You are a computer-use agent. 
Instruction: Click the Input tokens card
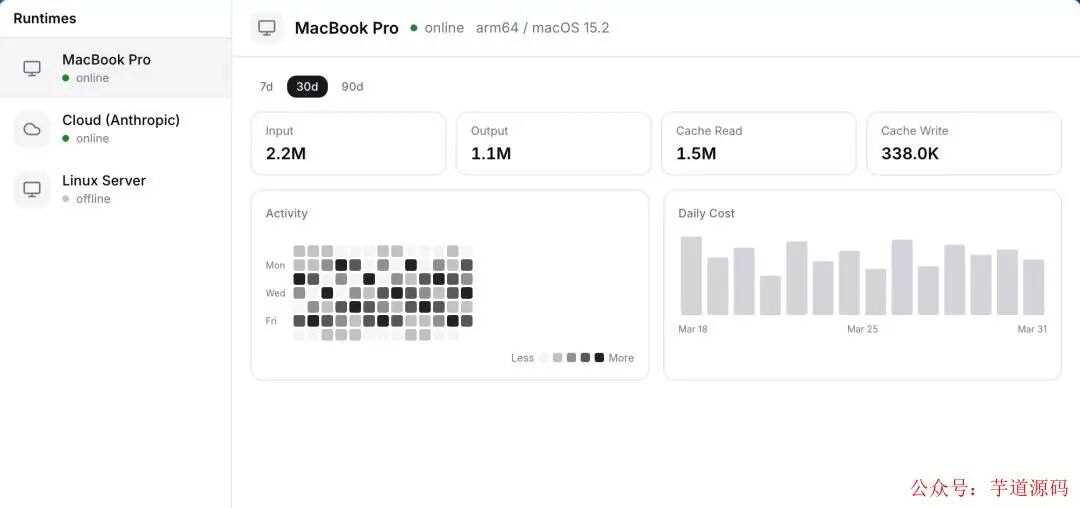(x=349, y=143)
